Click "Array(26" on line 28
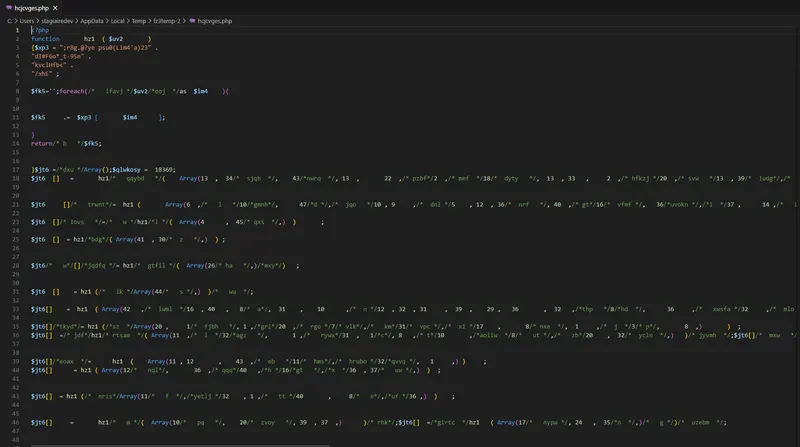This screenshot has height=447, width=800. pos(201,265)
